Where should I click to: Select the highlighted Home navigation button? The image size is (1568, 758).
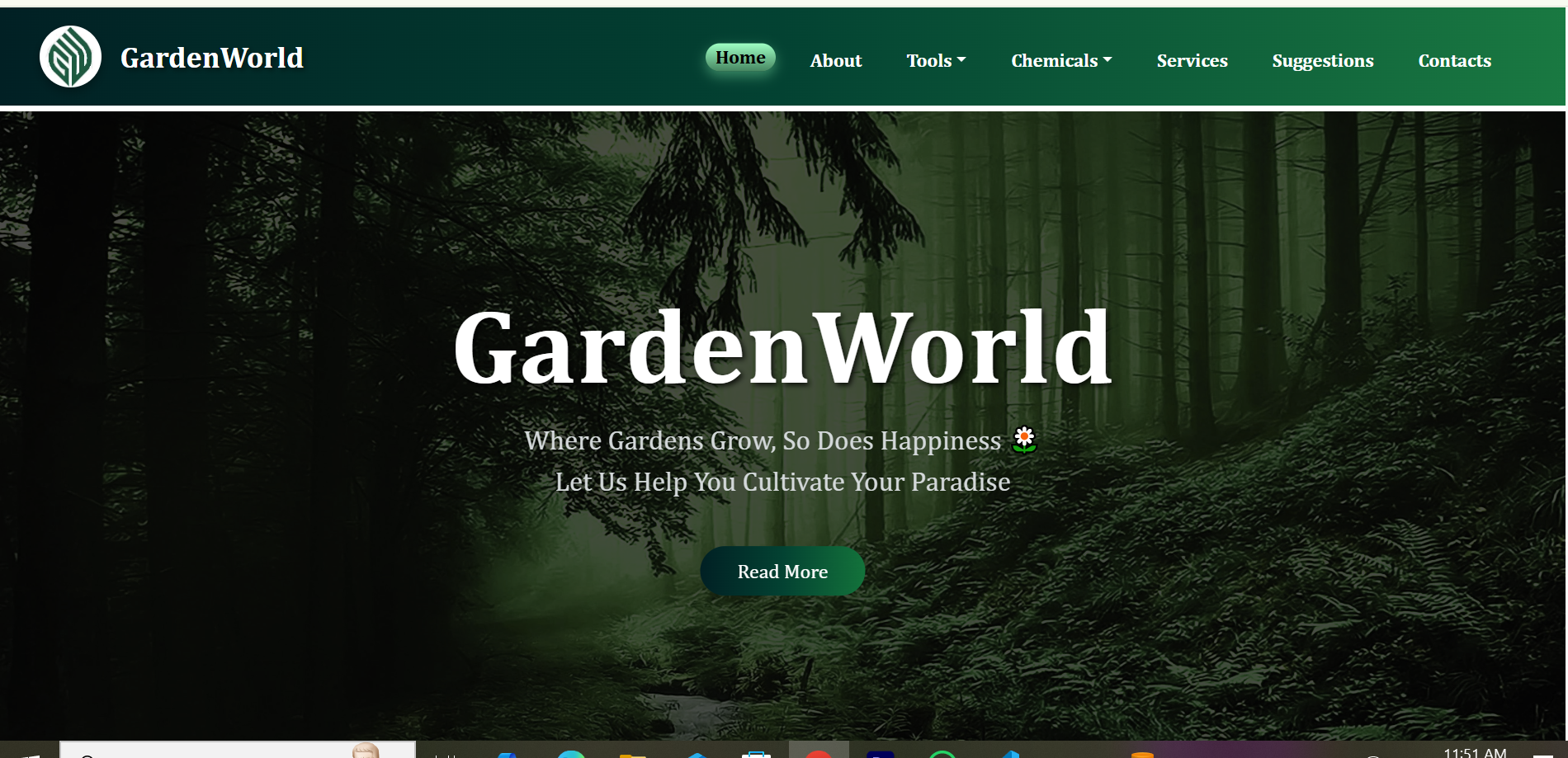(x=739, y=57)
